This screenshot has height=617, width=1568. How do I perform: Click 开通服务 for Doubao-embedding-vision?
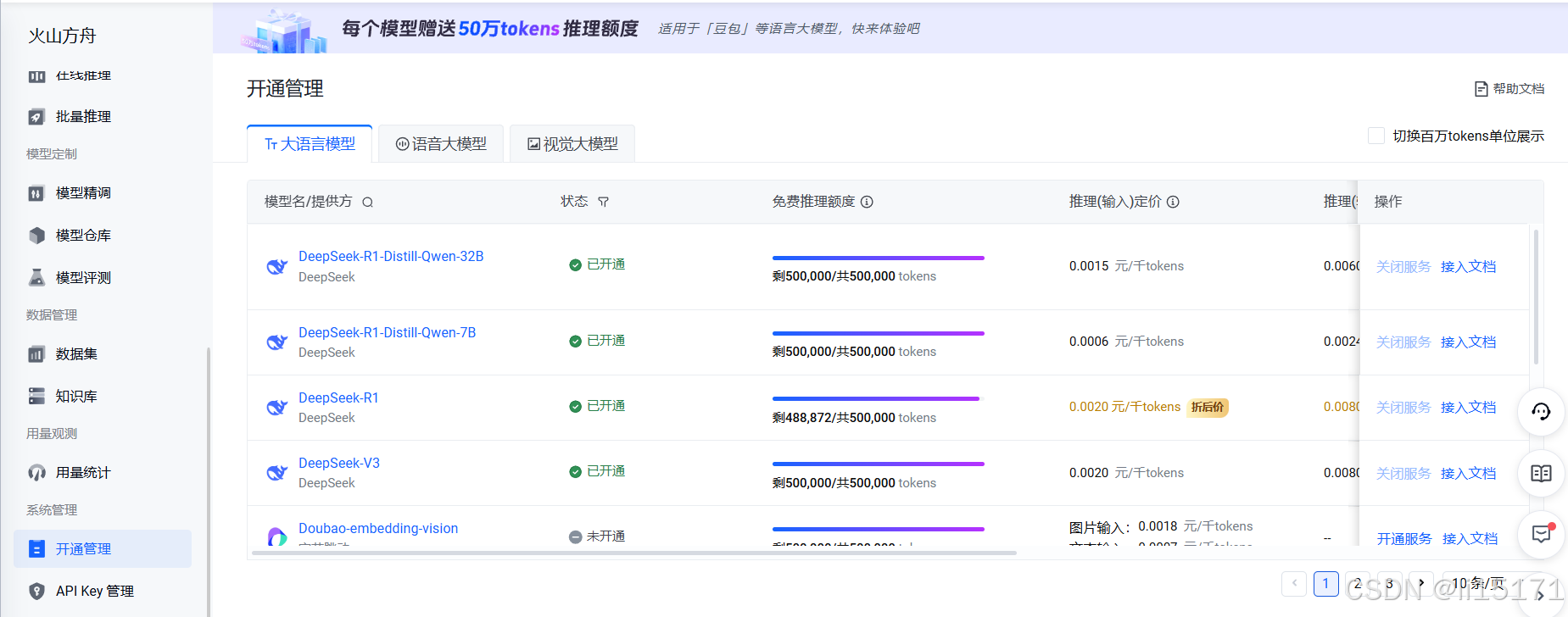coord(1404,539)
